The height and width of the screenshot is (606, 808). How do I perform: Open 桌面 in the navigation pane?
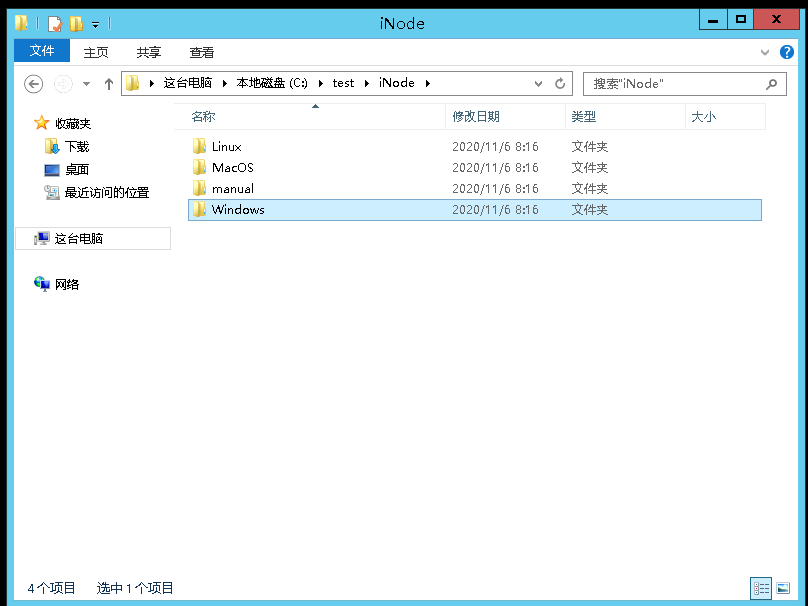[77, 170]
